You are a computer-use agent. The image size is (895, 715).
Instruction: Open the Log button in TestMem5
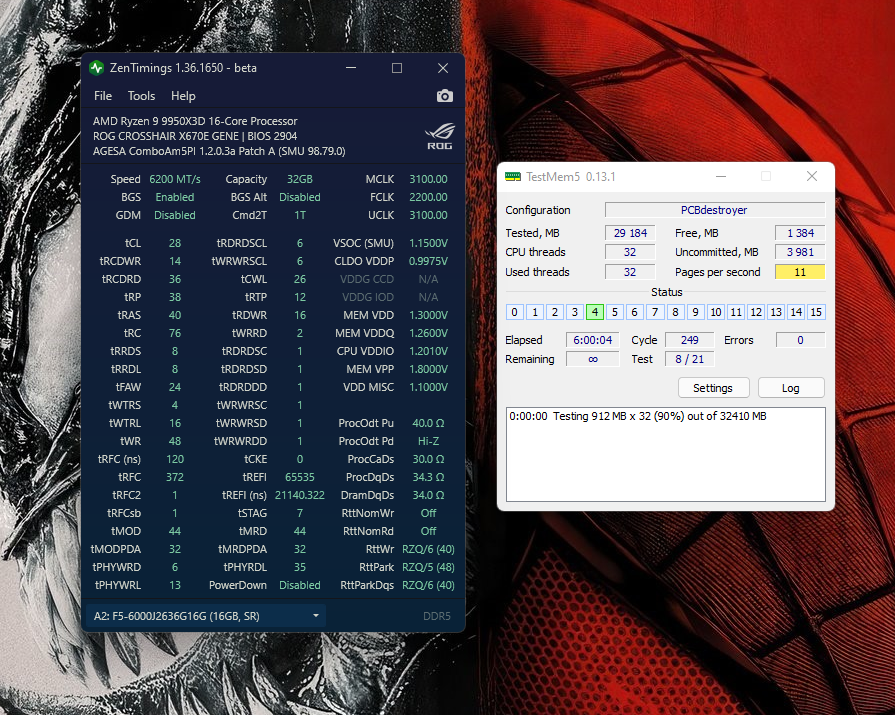point(790,388)
